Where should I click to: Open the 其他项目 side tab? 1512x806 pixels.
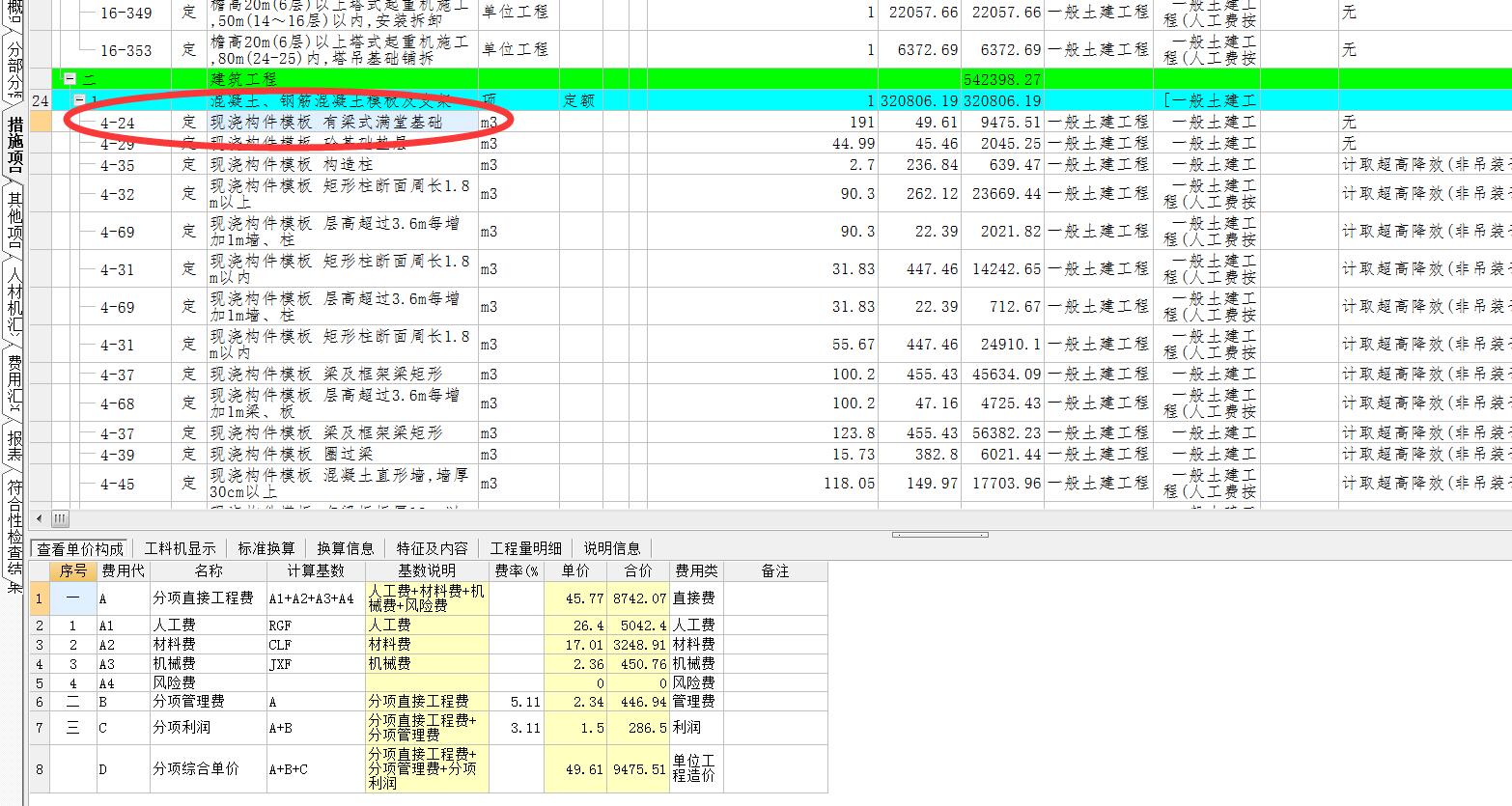(14, 220)
